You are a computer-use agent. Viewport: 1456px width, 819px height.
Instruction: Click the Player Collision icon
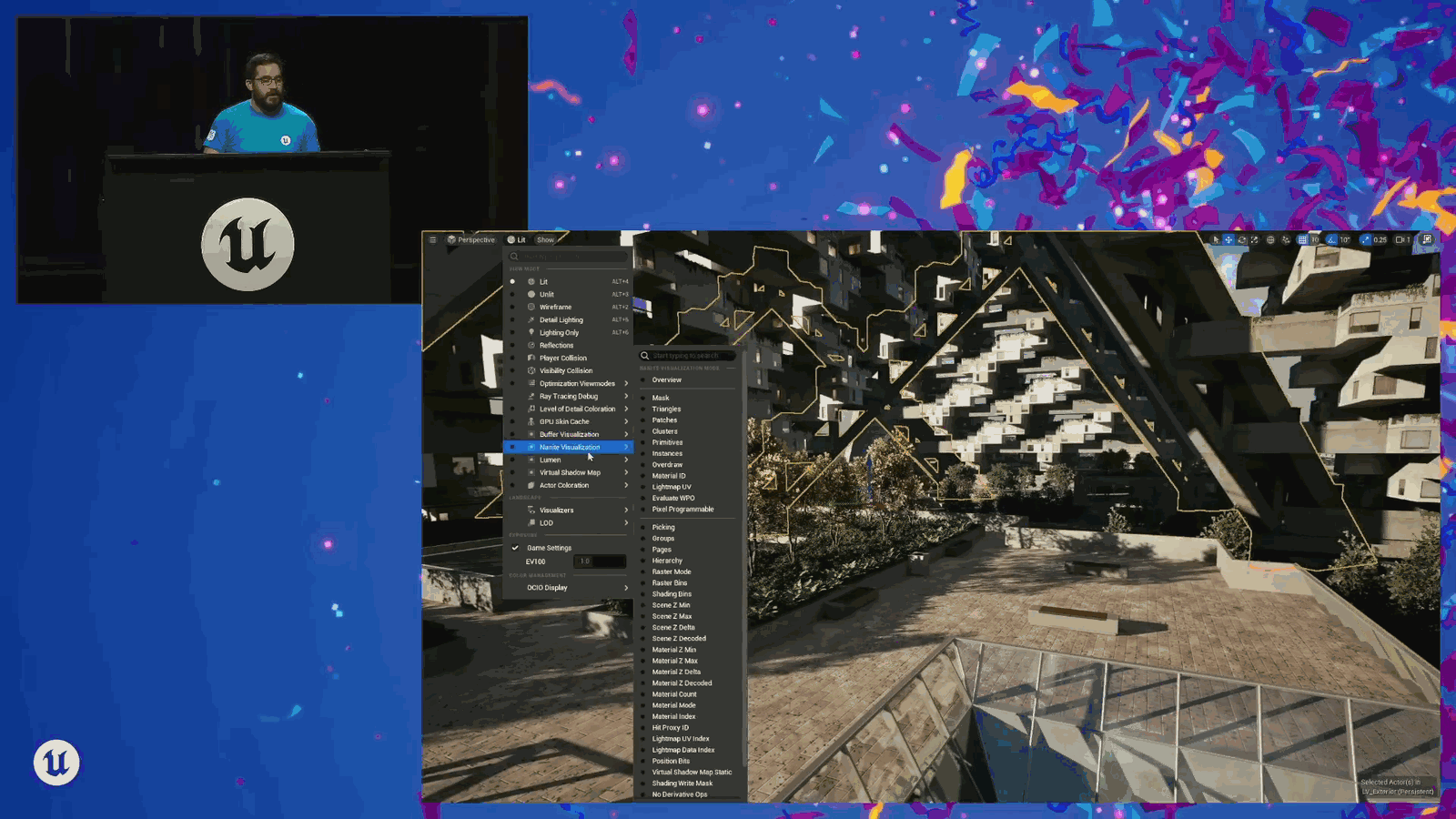point(531,358)
